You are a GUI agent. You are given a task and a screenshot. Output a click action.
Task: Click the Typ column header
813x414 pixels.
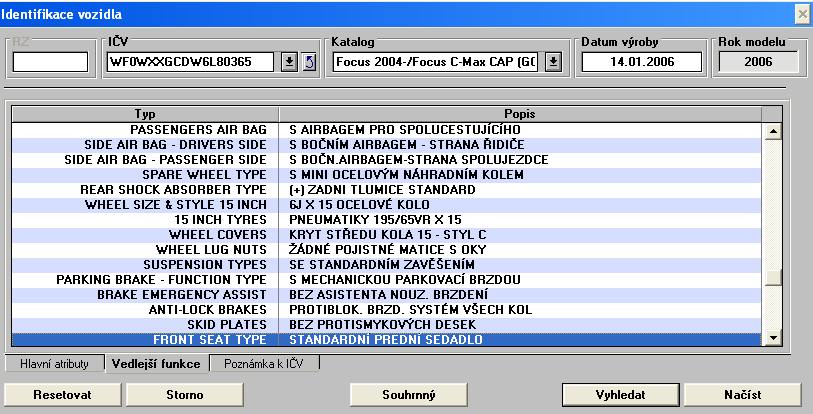[145, 114]
